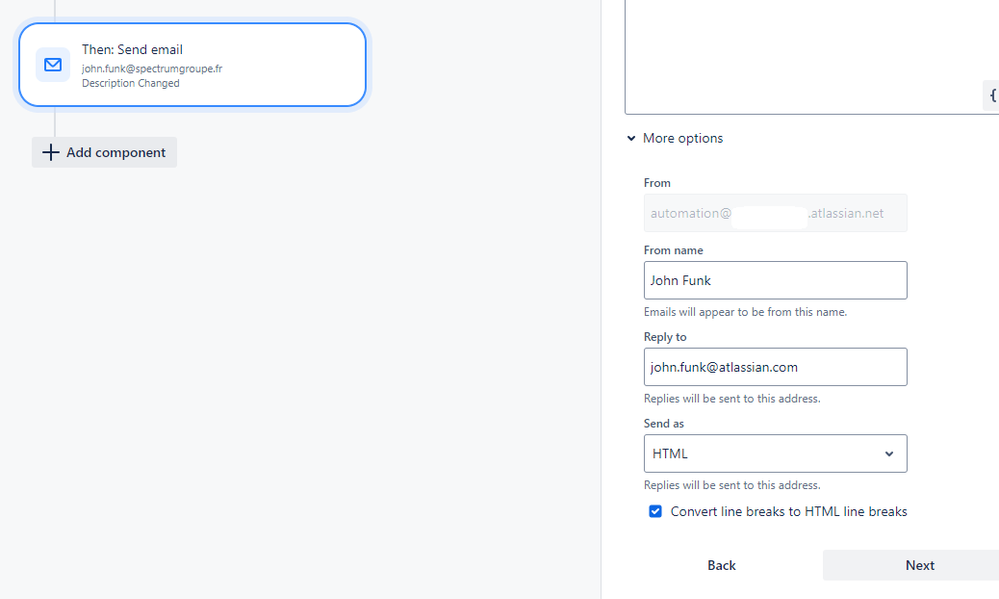This screenshot has height=599, width=999.
Task: Click the More options heading text
Action: coord(683,138)
